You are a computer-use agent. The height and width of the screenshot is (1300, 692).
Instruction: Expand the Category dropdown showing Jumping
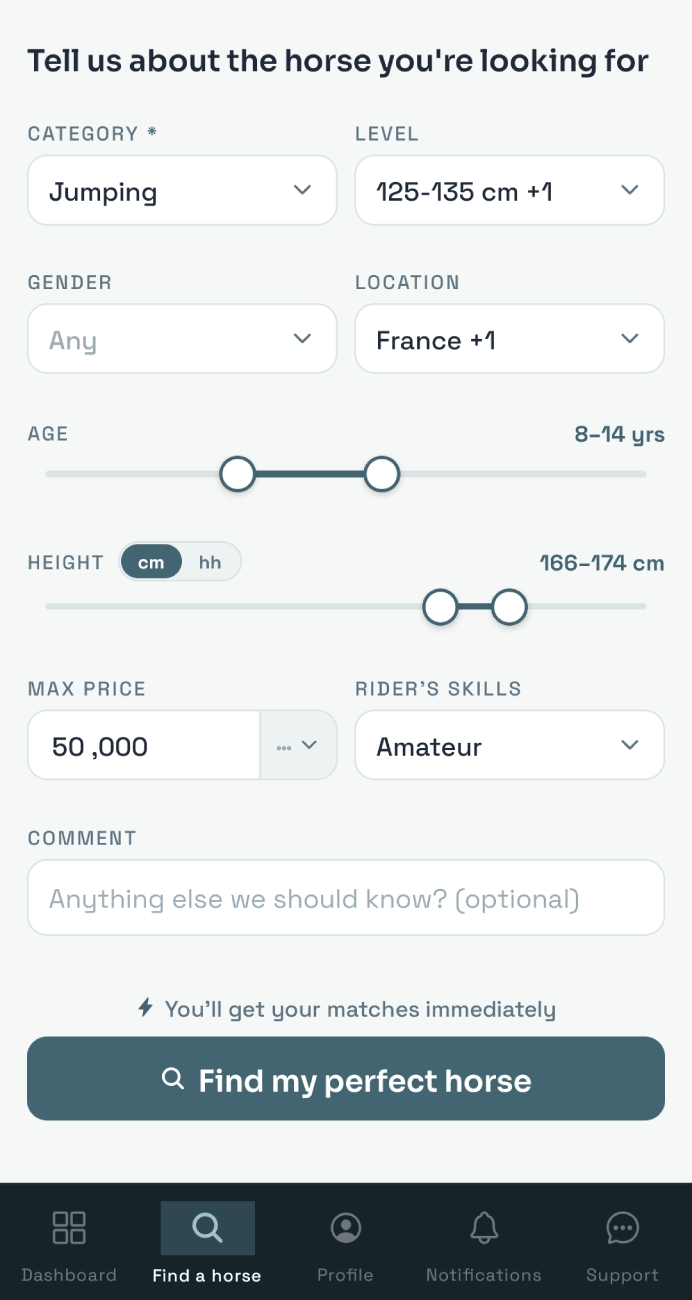(x=182, y=190)
